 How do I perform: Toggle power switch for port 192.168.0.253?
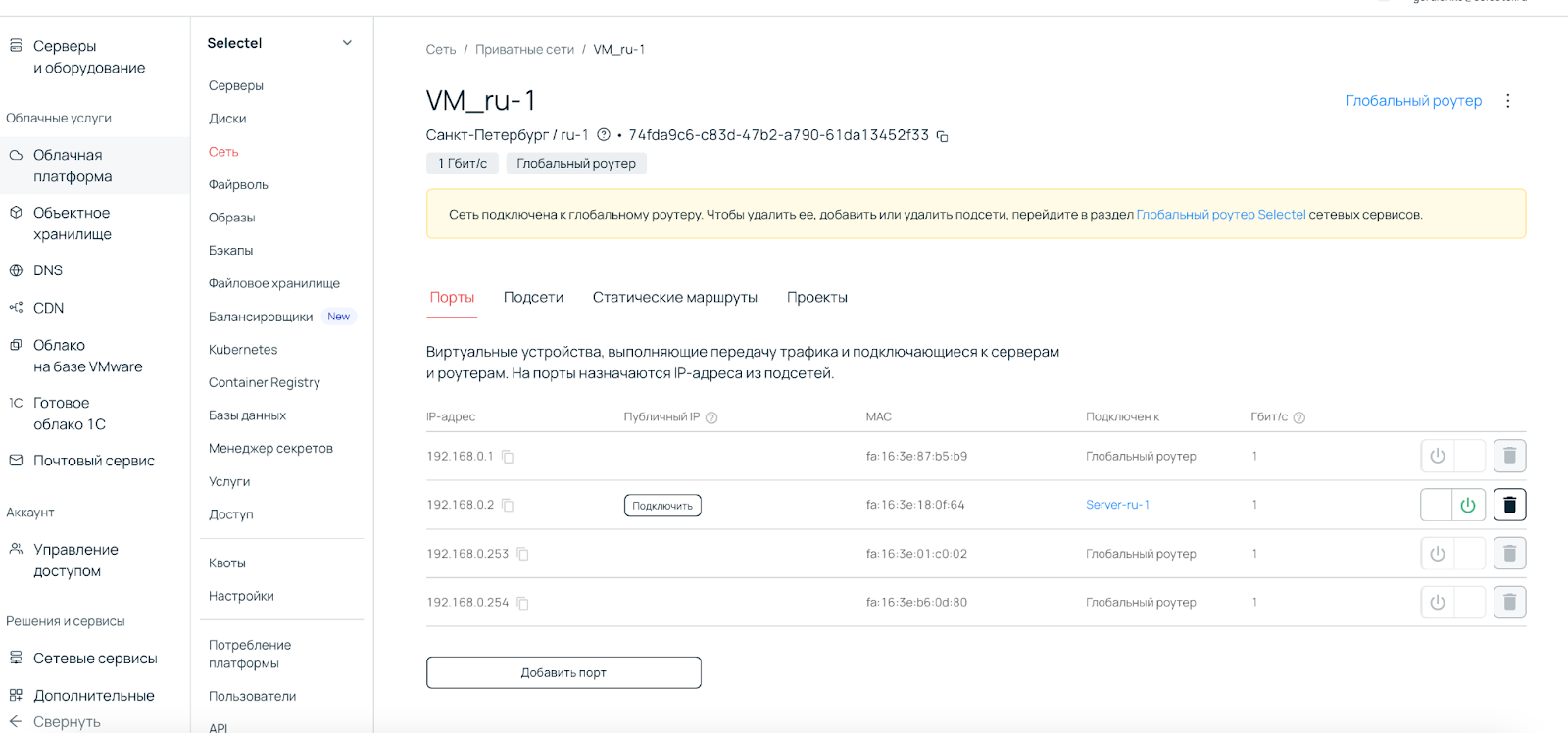(x=1453, y=554)
